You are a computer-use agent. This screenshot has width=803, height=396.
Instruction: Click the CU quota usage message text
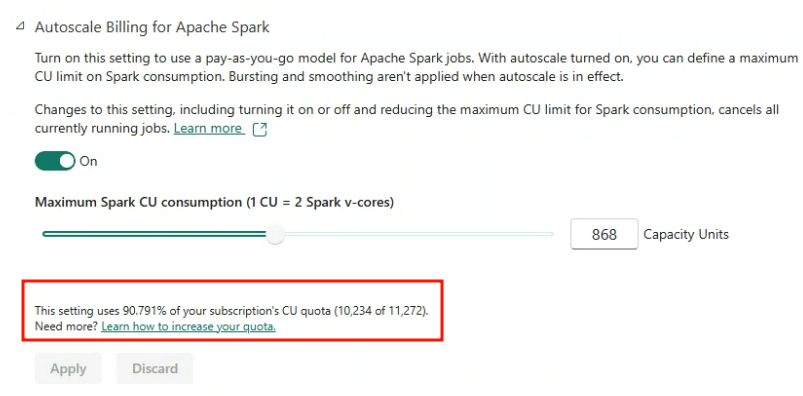click(231, 310)
